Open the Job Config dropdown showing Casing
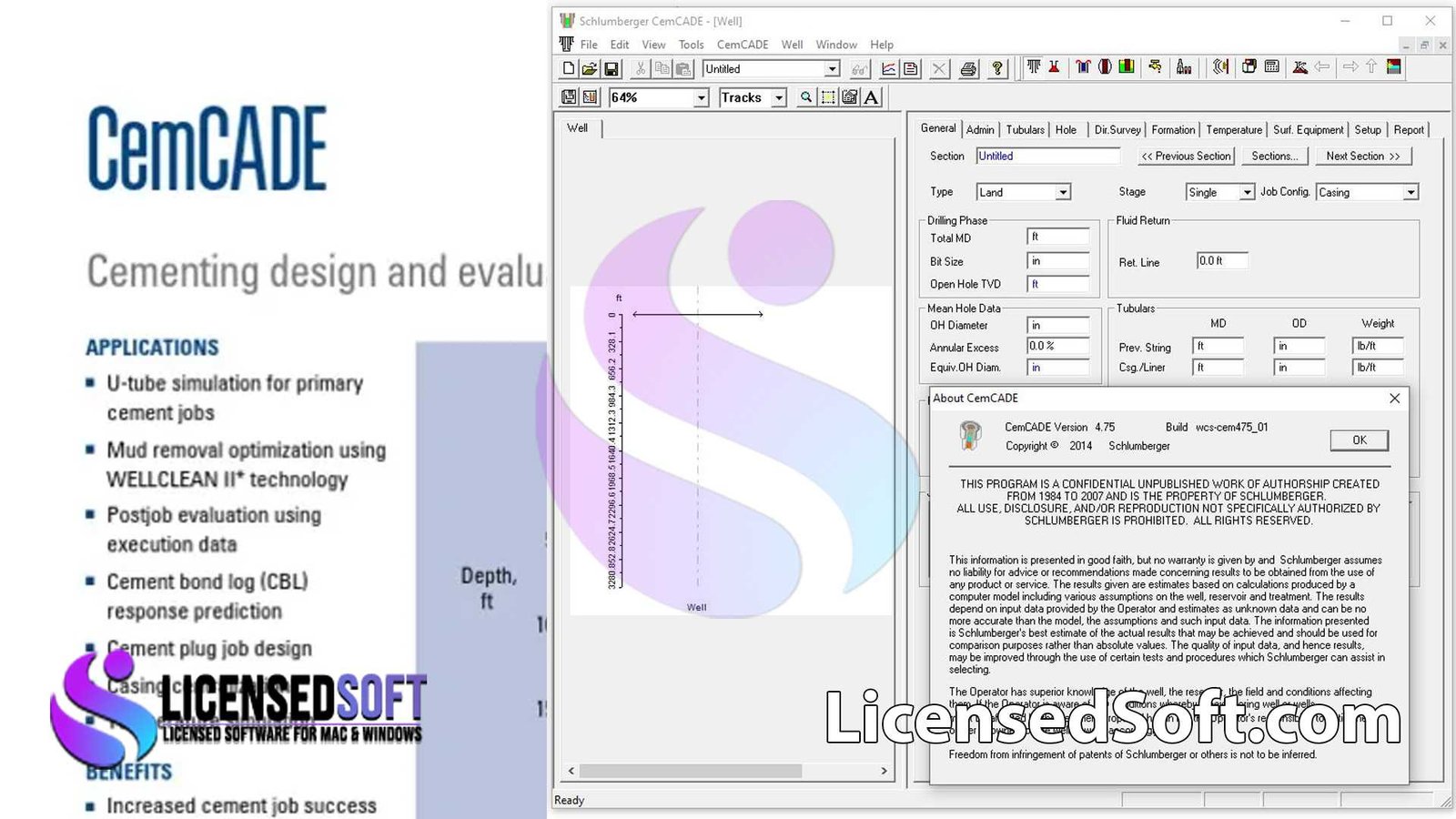 1410,193
